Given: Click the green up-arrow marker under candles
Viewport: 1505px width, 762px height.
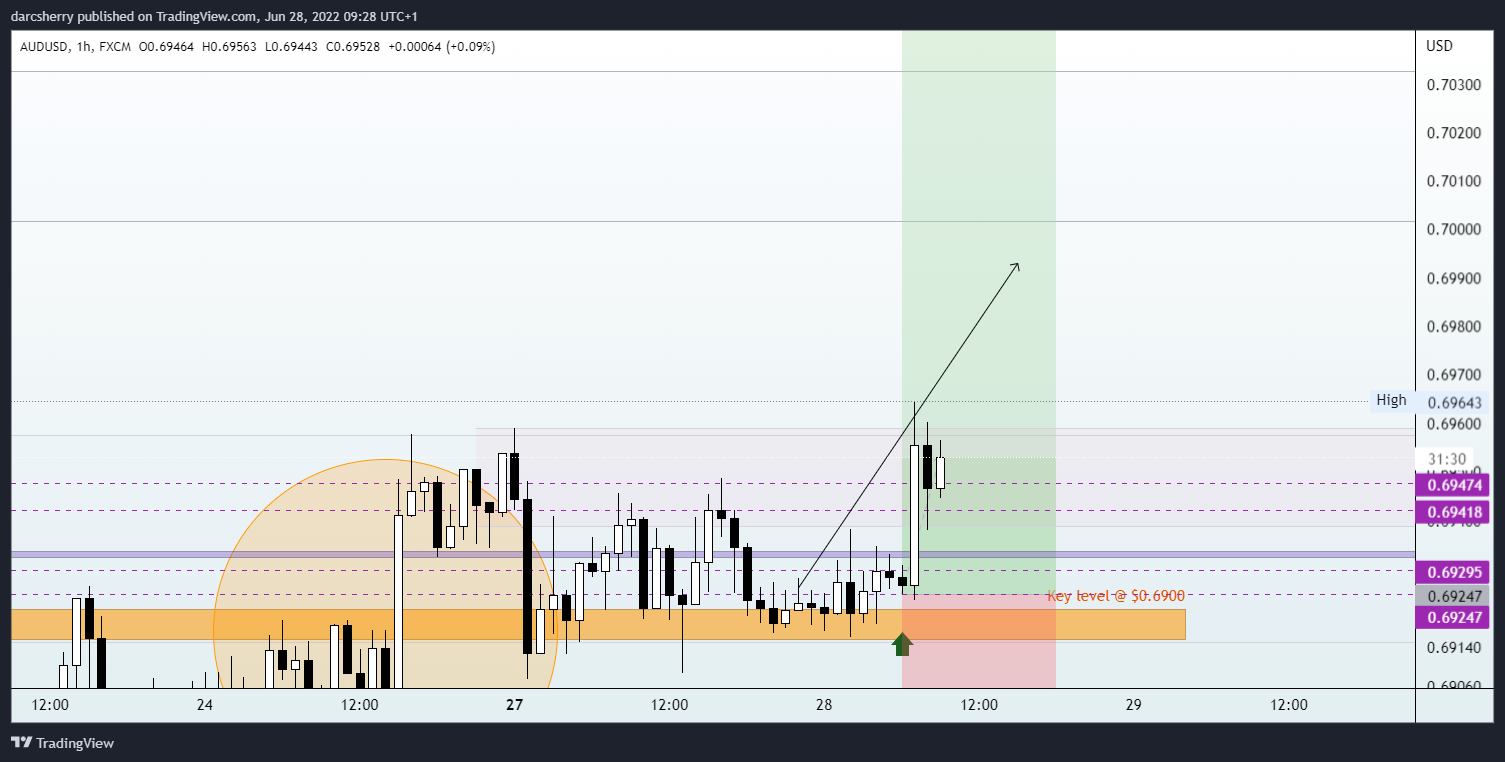Looking at the screenshot, I should point(903,645).
